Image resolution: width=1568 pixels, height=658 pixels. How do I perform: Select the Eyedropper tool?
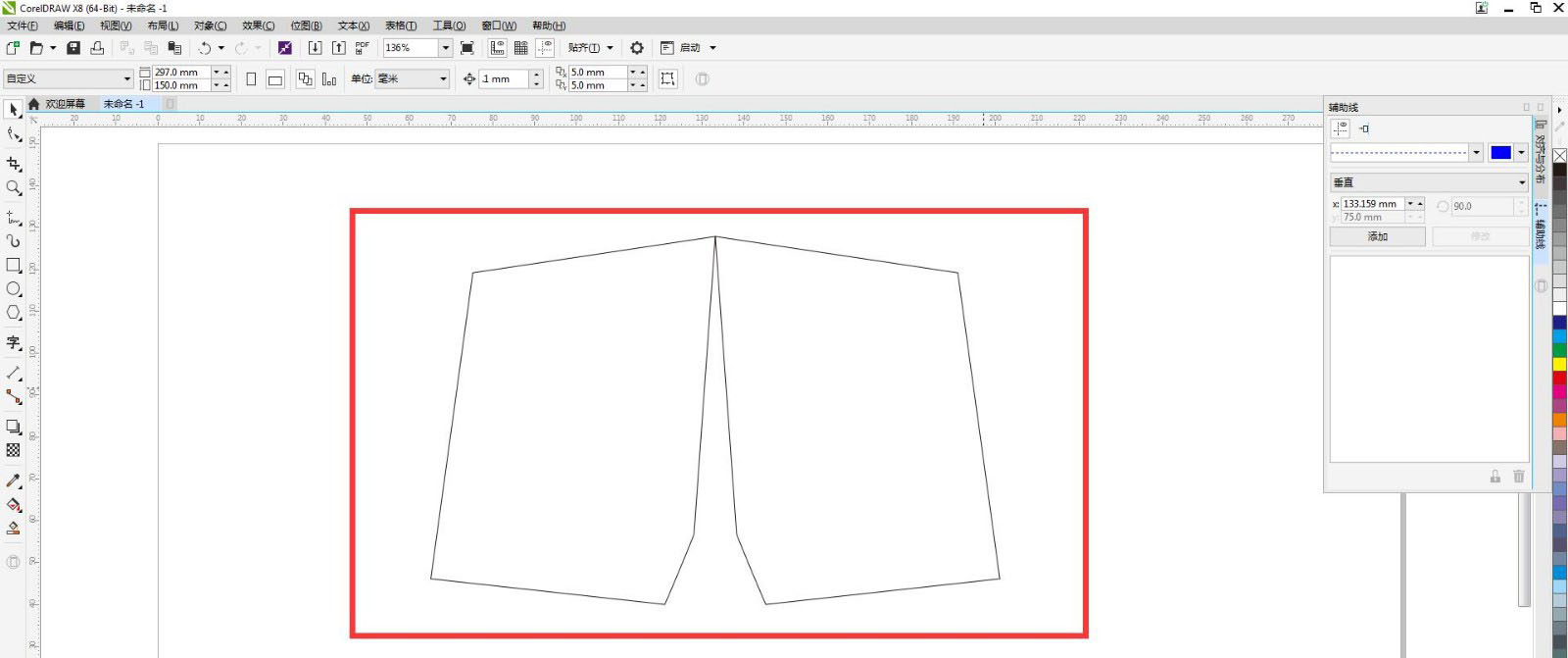pos(14,481)
